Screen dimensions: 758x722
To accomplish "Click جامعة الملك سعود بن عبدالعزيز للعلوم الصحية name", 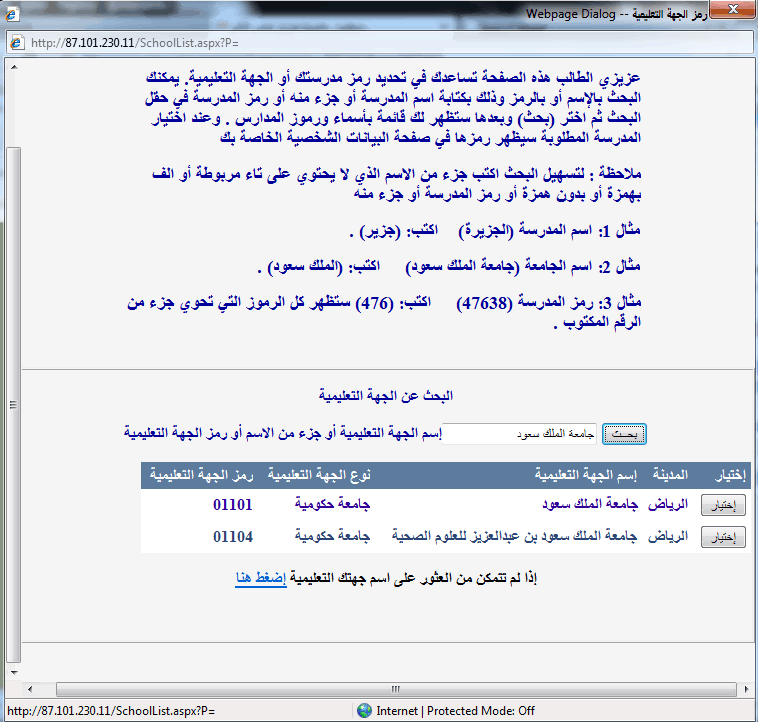I will click(514, 536).
